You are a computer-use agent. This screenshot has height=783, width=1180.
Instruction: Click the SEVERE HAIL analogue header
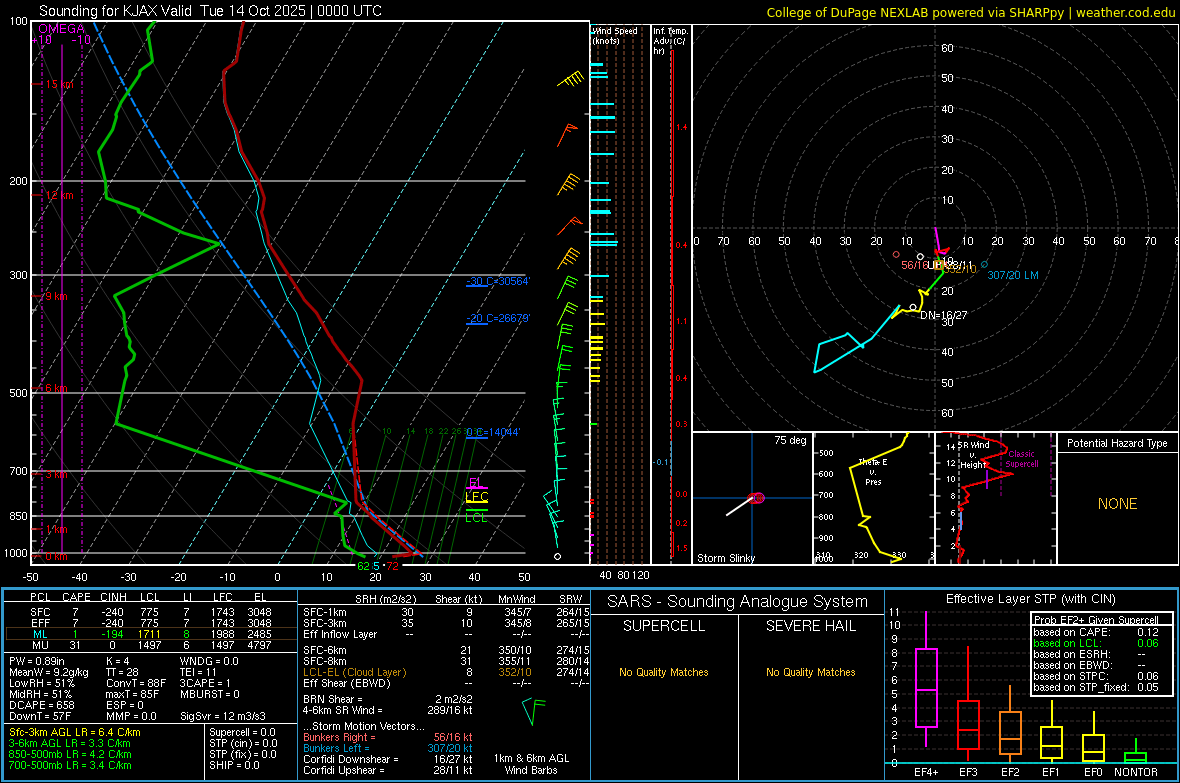pos(810,626)
